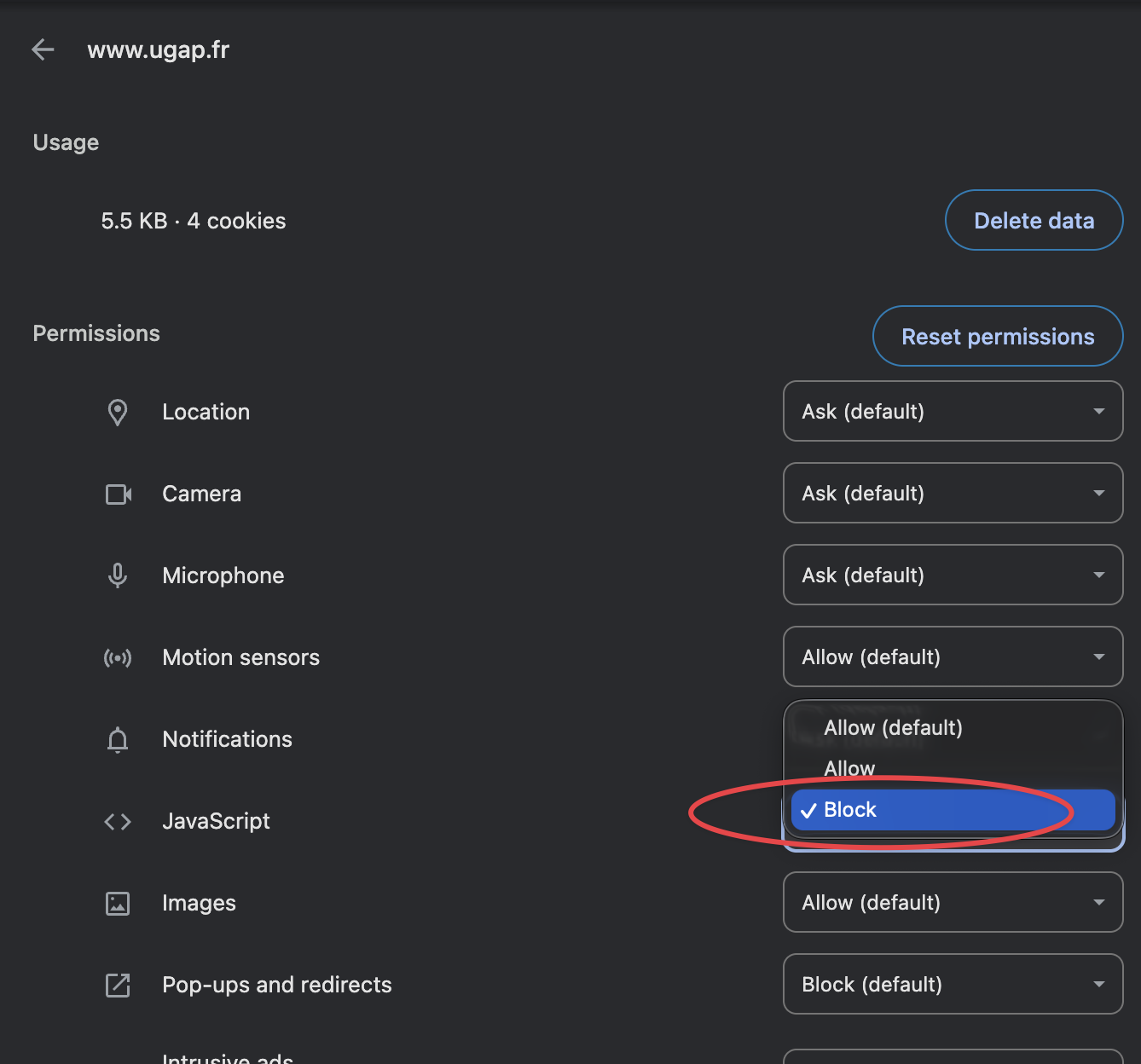Click the Location pin icon

[118, 412]
